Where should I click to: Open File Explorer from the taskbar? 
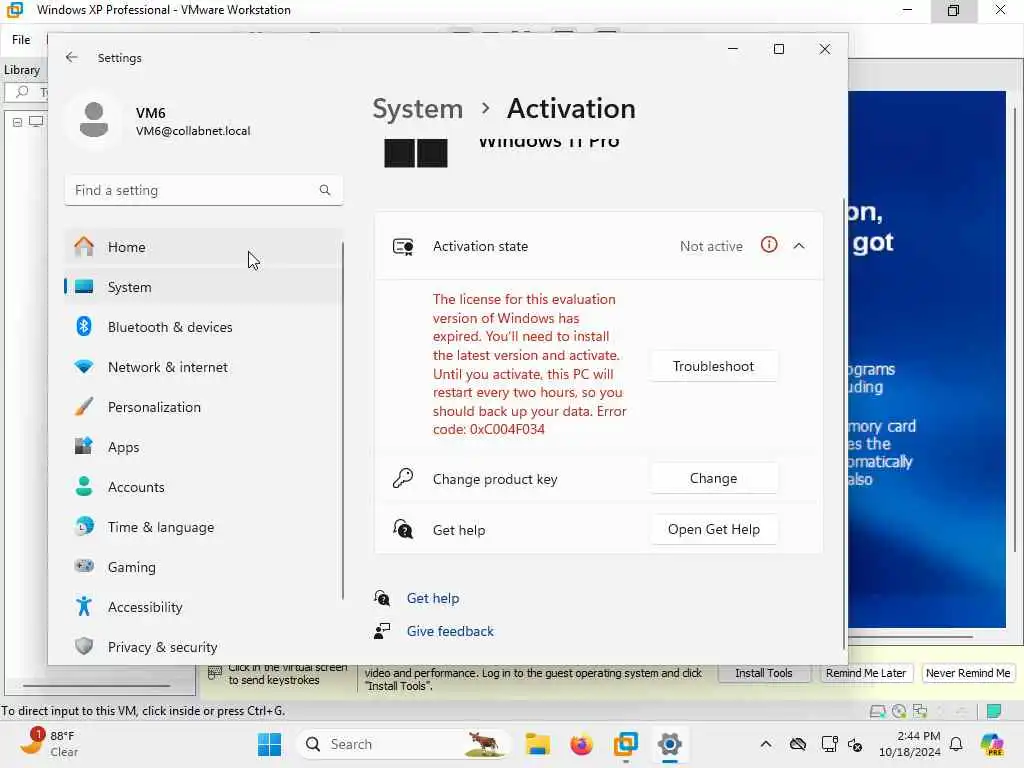coord(537,744)
